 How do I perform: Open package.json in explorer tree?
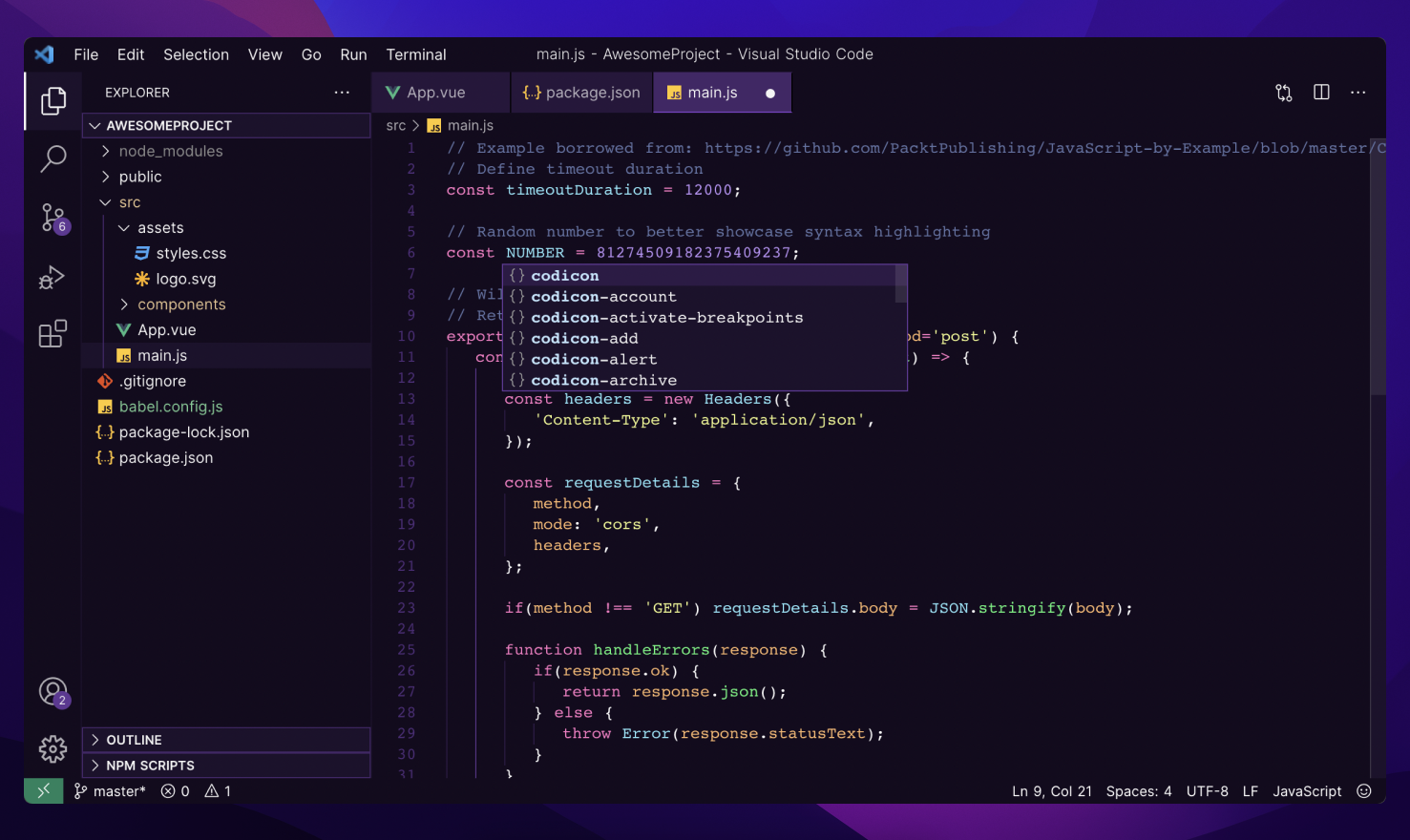166,457
